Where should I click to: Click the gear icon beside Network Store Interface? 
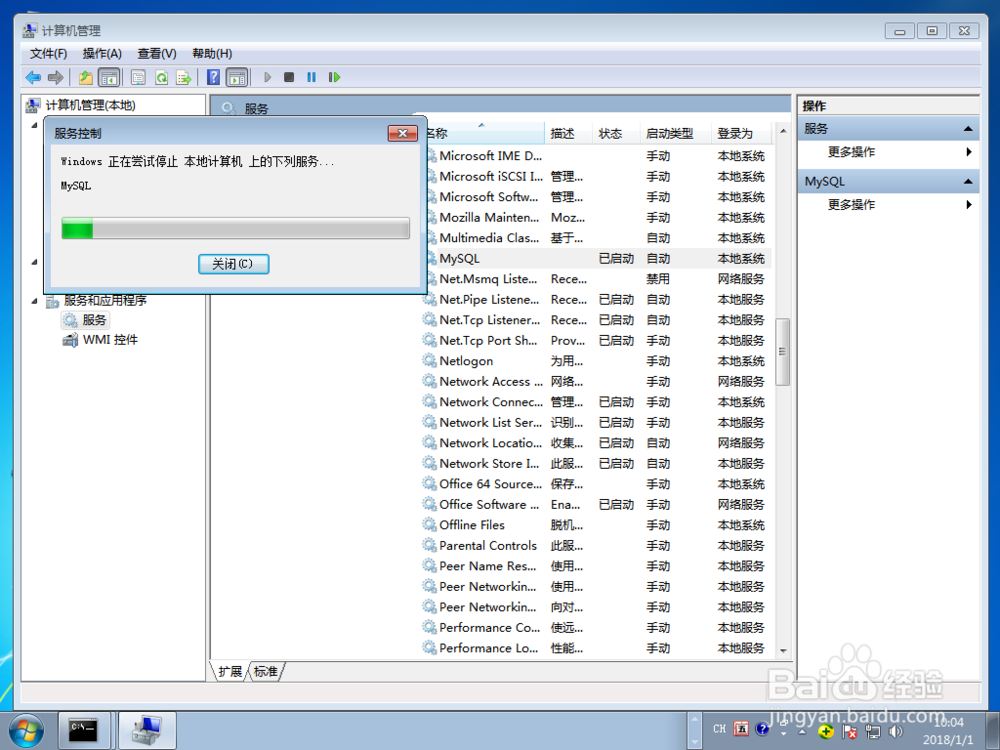click(x=430, y=463)
